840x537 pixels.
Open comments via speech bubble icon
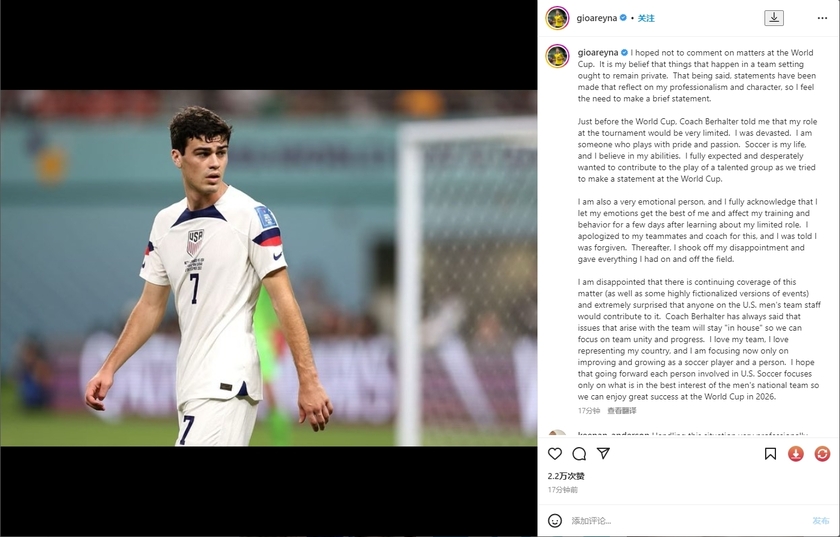click(x=579, y=454)
